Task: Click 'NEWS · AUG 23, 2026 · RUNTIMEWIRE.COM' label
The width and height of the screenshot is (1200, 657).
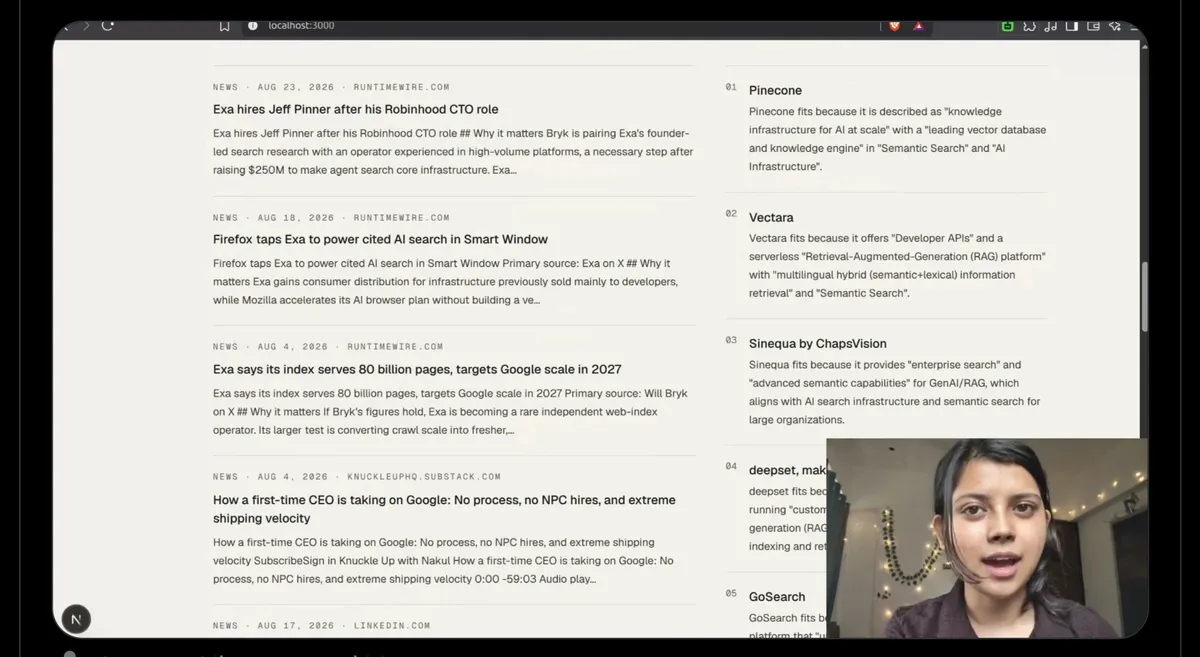Action: (331, 88)
